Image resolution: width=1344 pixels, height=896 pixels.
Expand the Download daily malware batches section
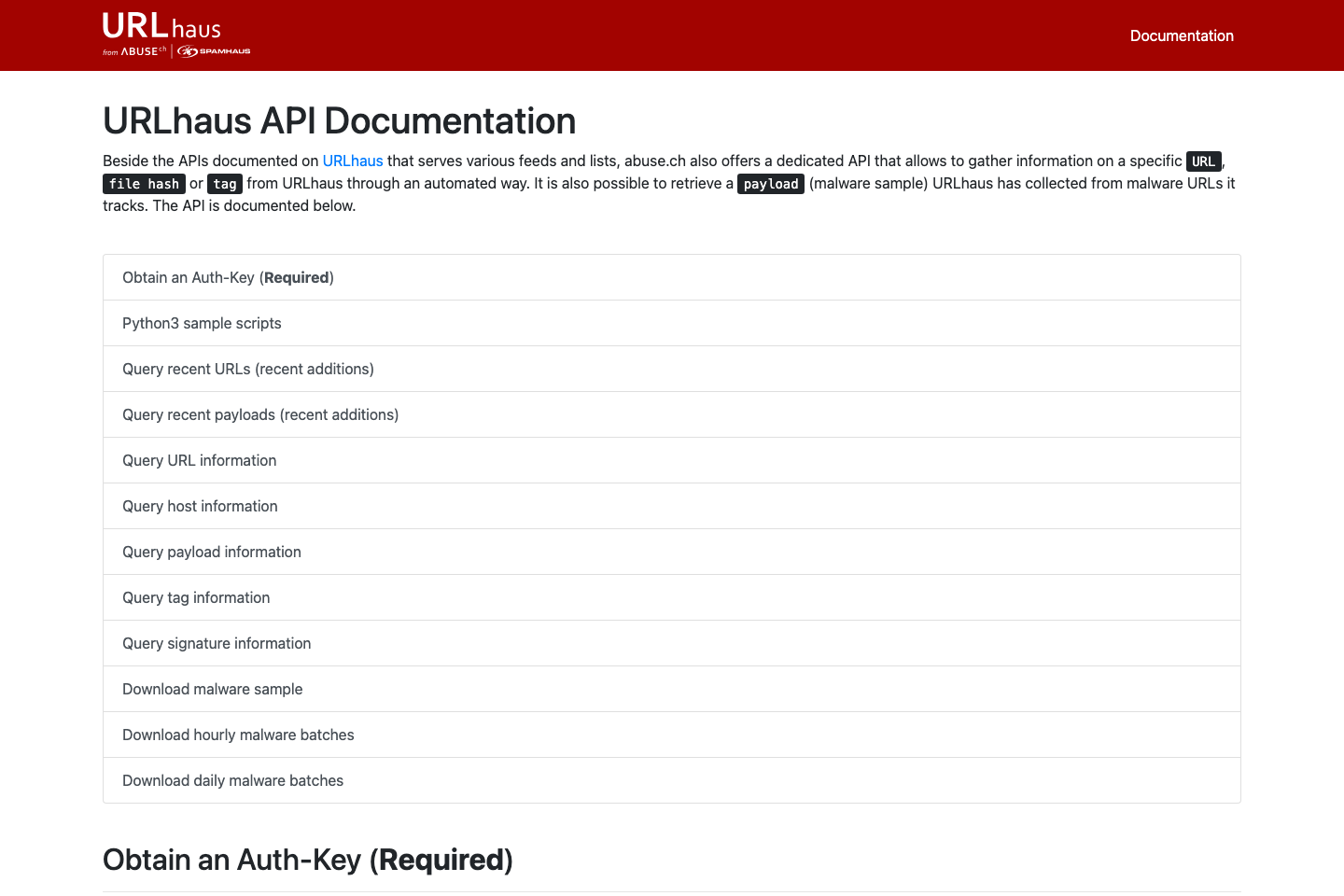coord(232,780)
